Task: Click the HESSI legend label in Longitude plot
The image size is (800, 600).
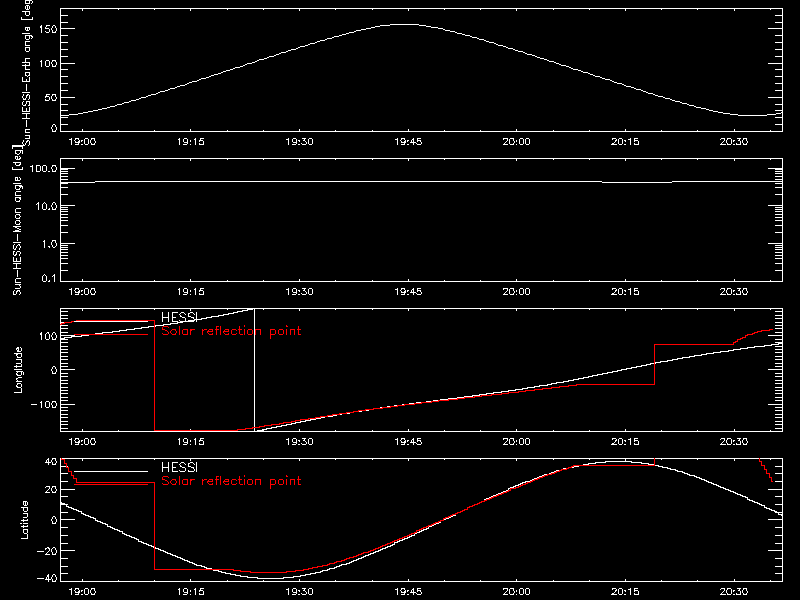Action: tap(179, 317)
